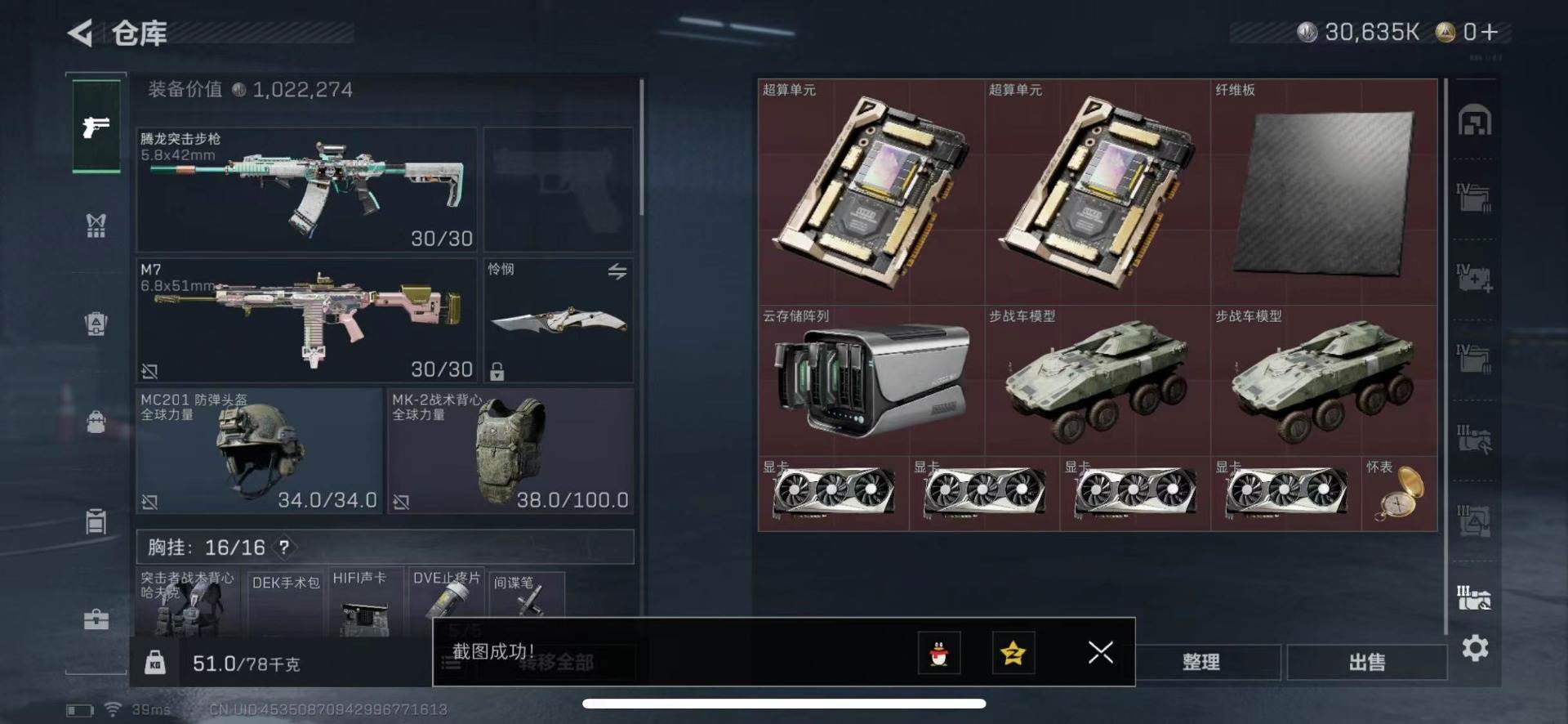Close the 截图成功 notification

point(1100,652)
